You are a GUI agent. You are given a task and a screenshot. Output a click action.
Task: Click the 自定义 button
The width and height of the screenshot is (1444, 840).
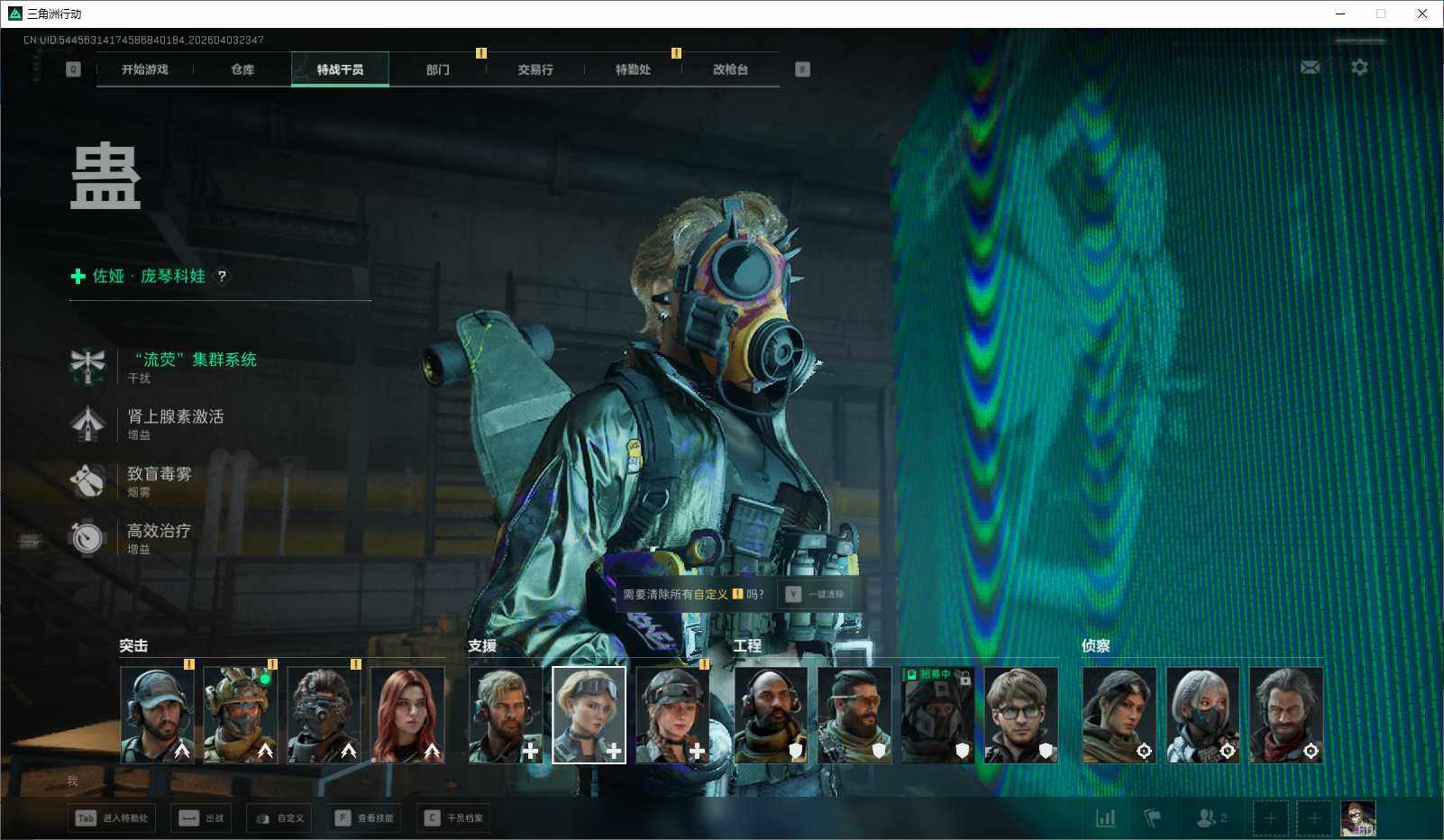point(279,818)
